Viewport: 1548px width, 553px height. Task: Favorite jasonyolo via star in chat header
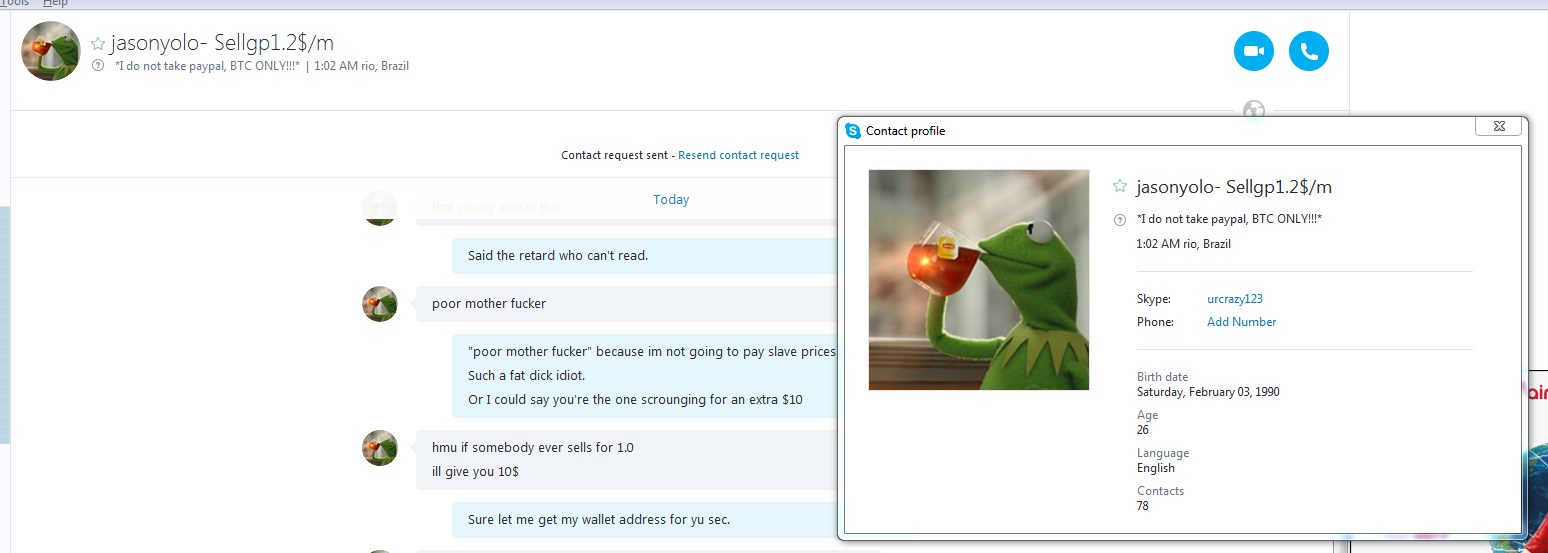point(98,43)
